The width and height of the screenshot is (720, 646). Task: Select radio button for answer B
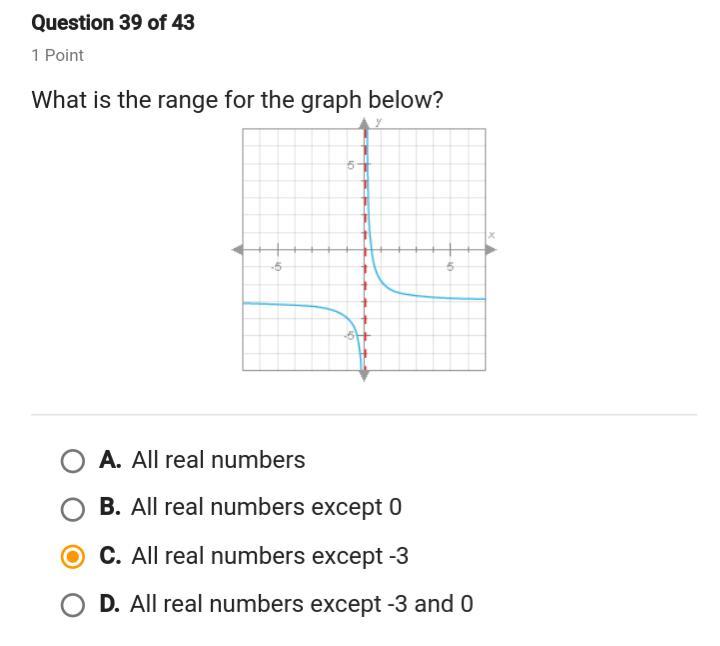point(73,509)
